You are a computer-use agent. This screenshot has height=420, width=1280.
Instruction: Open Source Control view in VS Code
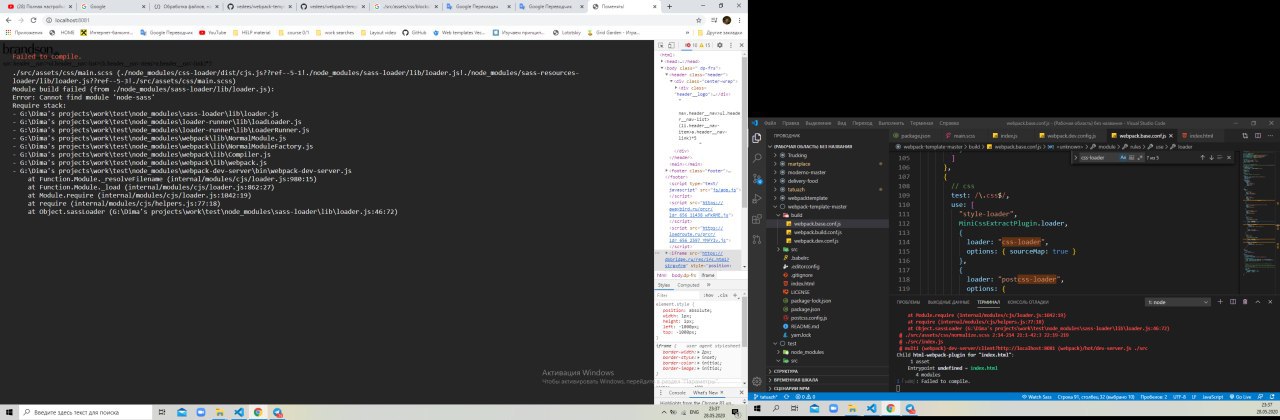pos(757,178)
